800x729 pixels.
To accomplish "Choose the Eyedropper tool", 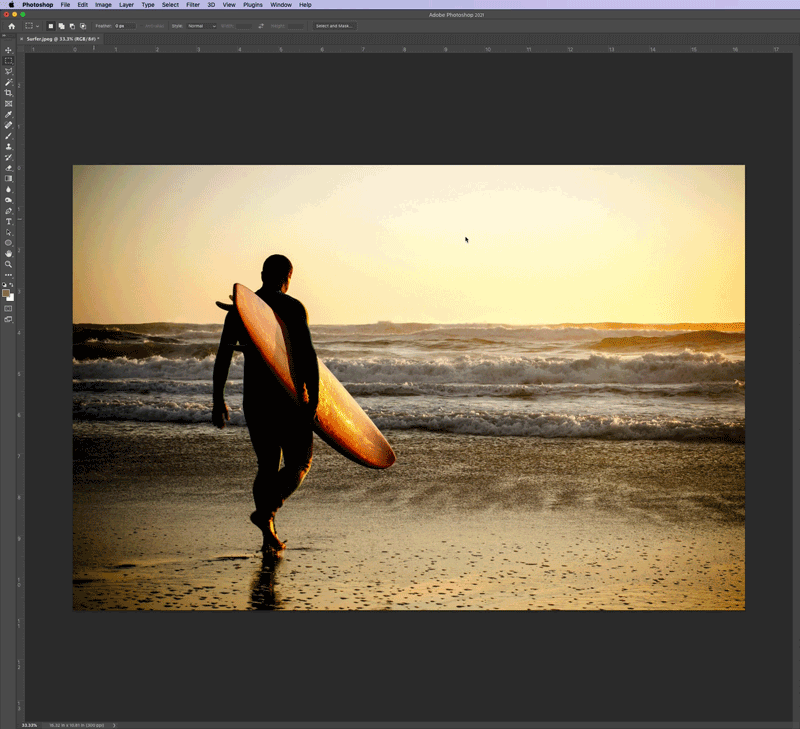I will click(8, 114).
